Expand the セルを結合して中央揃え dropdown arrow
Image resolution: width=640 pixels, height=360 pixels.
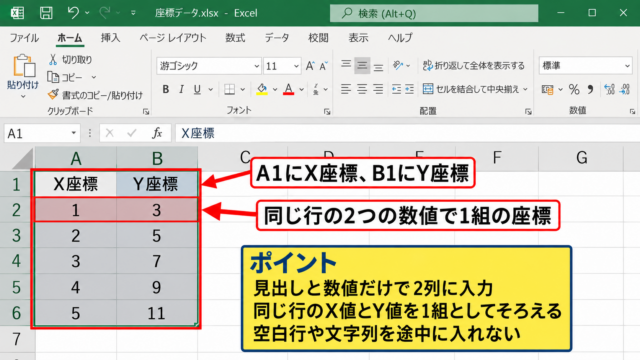[525, 89]
